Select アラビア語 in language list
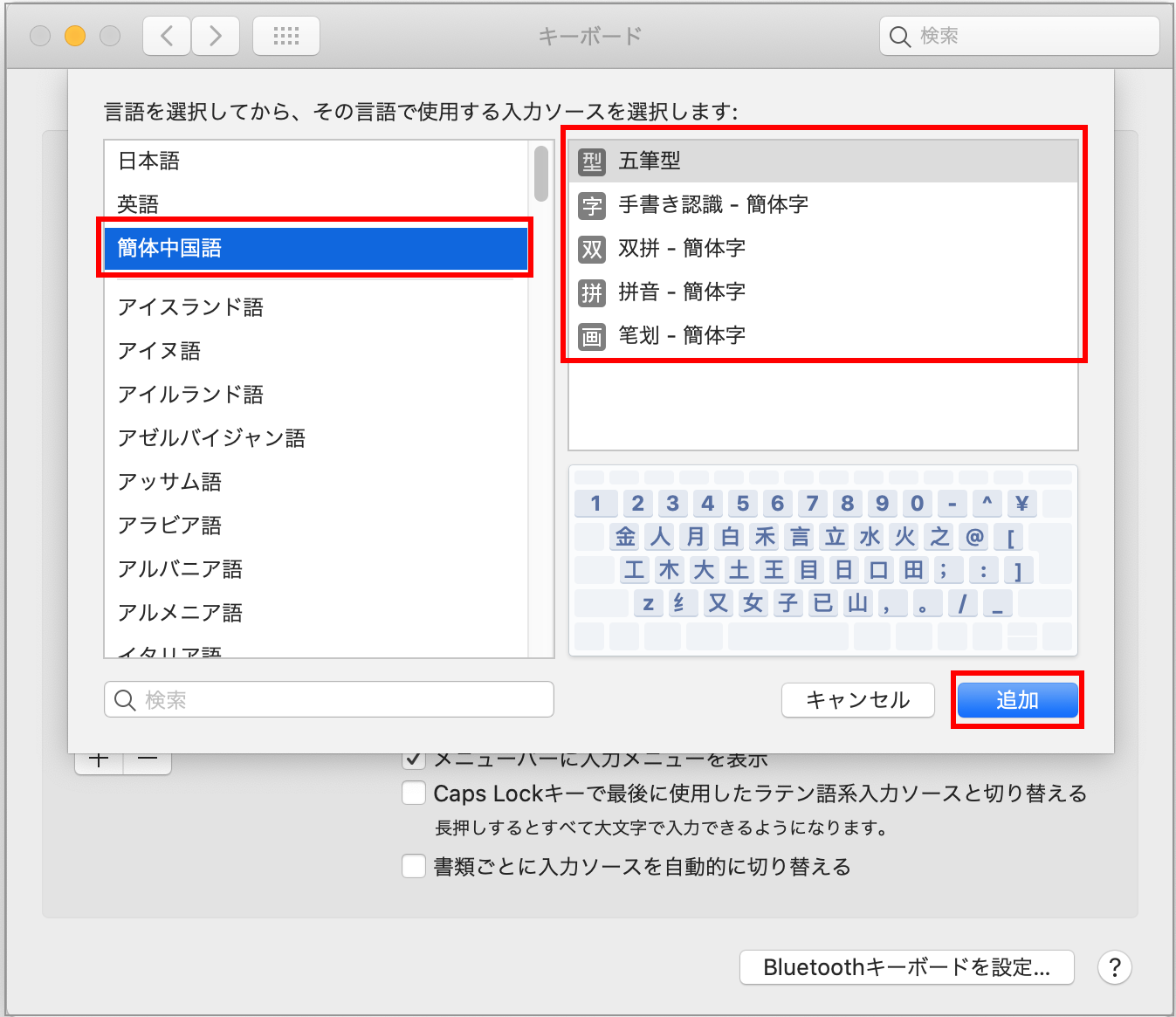Image resolution: width=1176 pixels, height=1017 pixels. (316, 526)
